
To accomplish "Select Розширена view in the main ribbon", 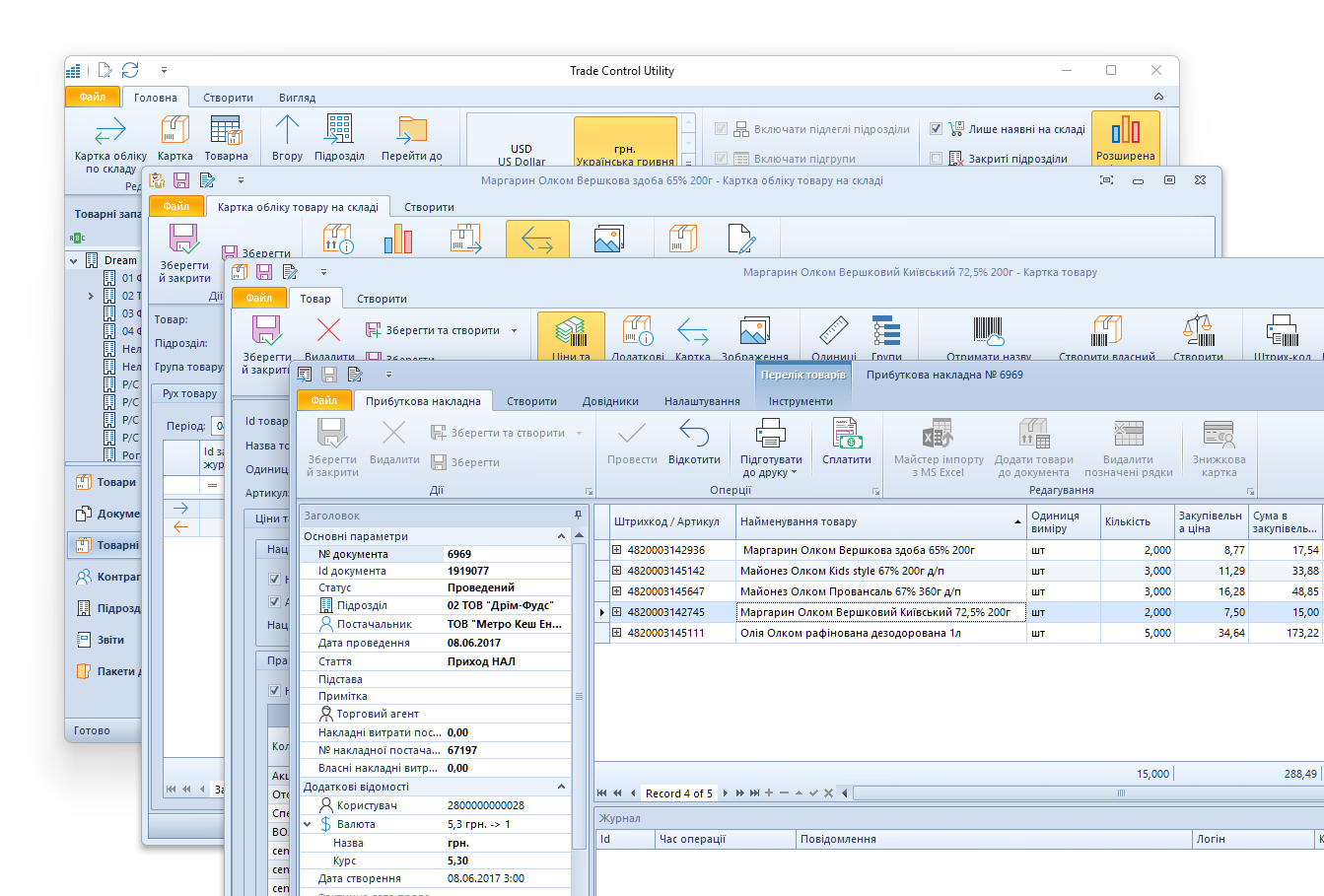I will (1125, 138).
